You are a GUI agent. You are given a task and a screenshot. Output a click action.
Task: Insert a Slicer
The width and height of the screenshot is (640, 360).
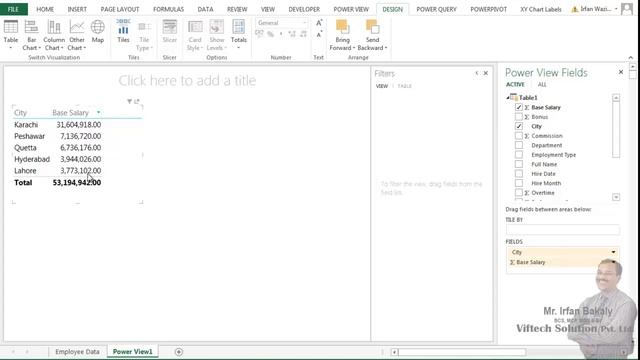[x=169, y=32]
